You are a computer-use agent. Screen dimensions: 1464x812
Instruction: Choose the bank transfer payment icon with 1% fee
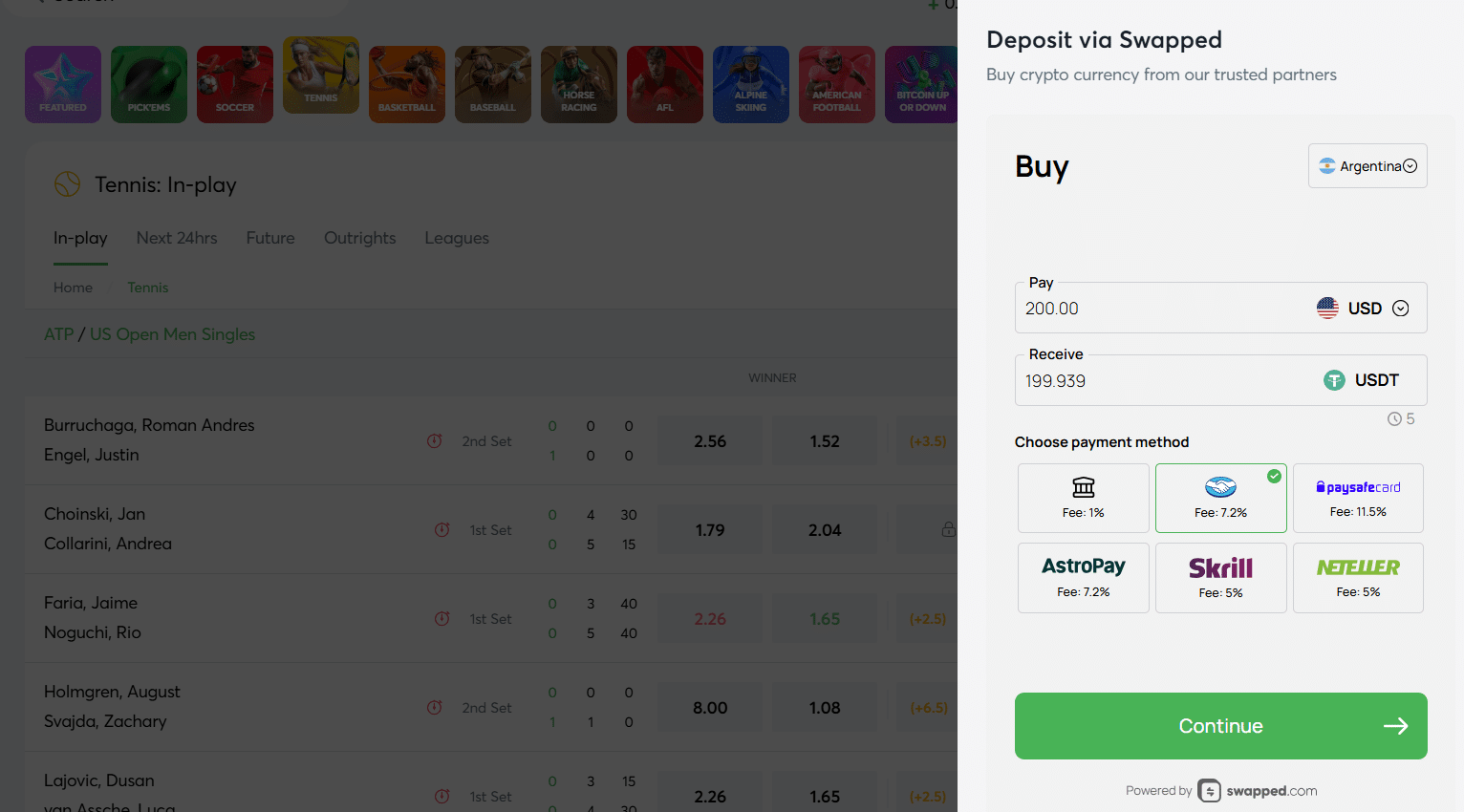click(1083, 498)
